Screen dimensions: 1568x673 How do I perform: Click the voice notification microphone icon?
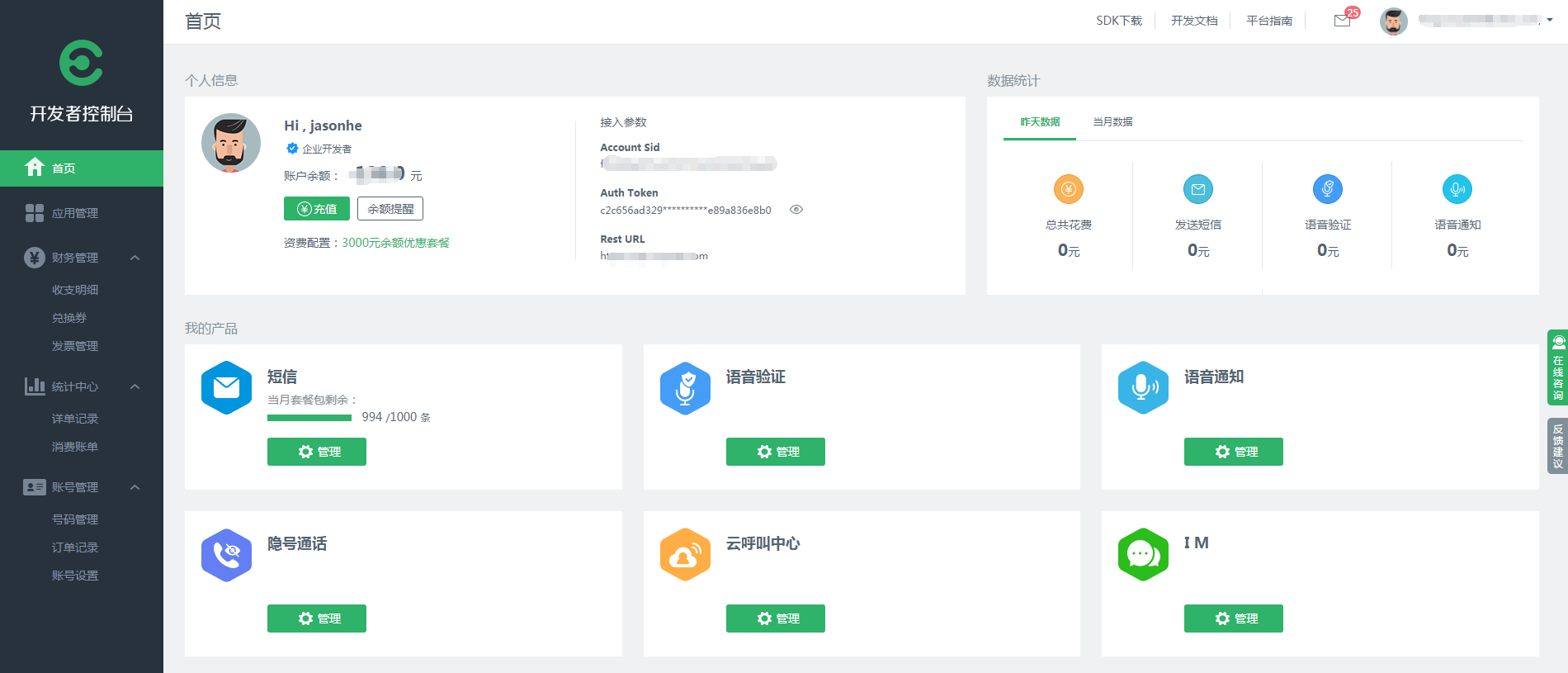click(1143, 387)
